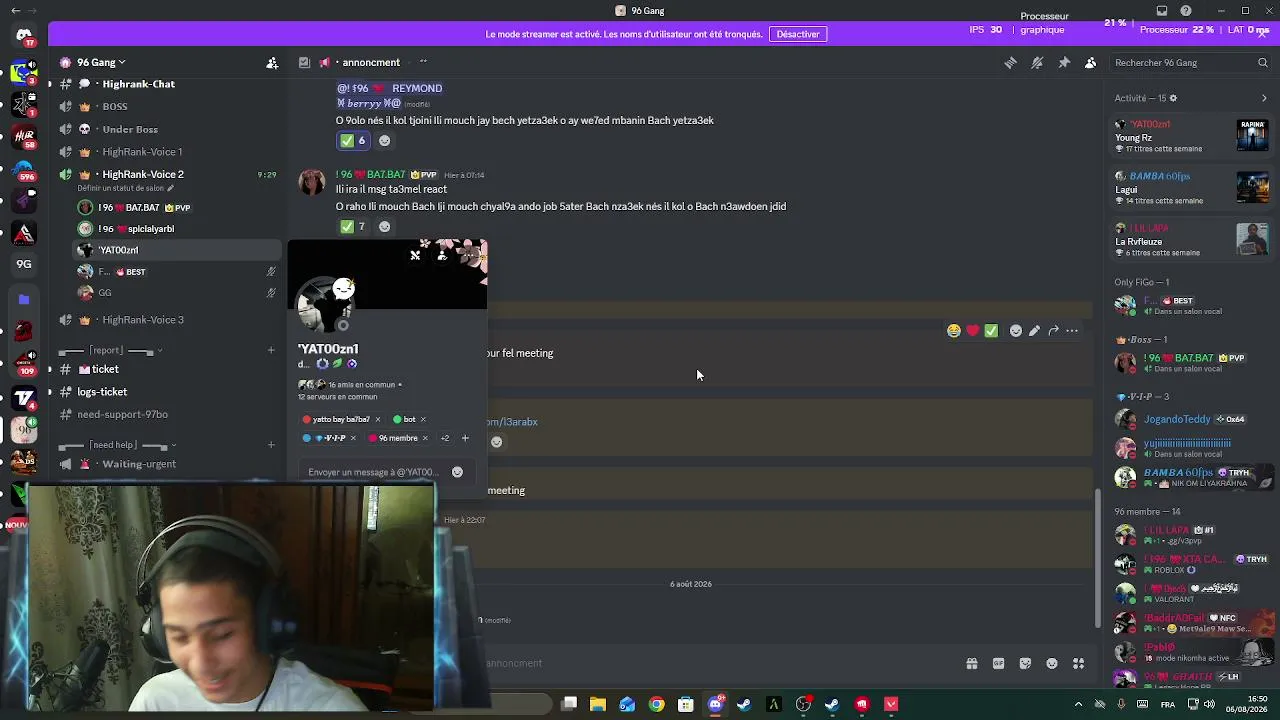This screenshot has height=720, width=1280.
Task: Show hidden system tray icons
Action: [x=1078, y=704]
